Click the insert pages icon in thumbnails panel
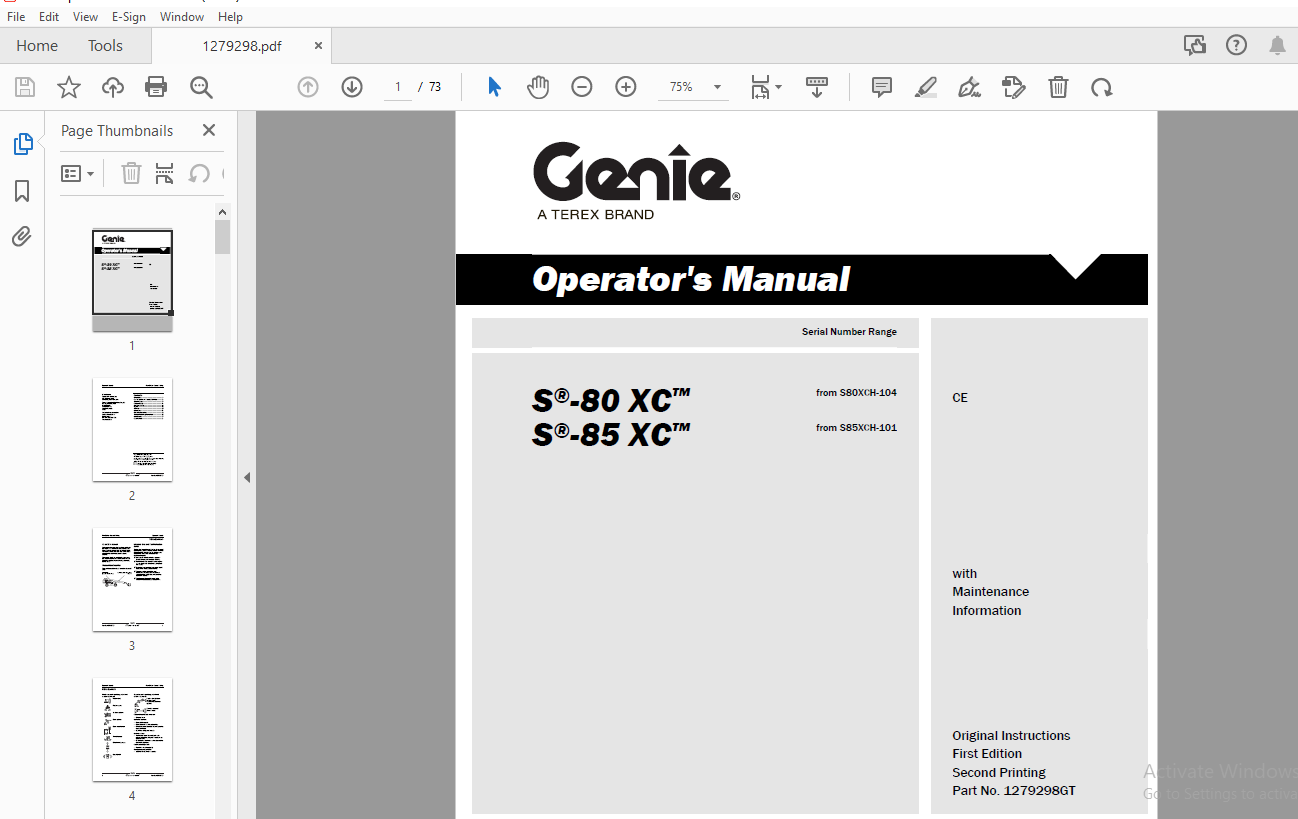 coord(165,173)
